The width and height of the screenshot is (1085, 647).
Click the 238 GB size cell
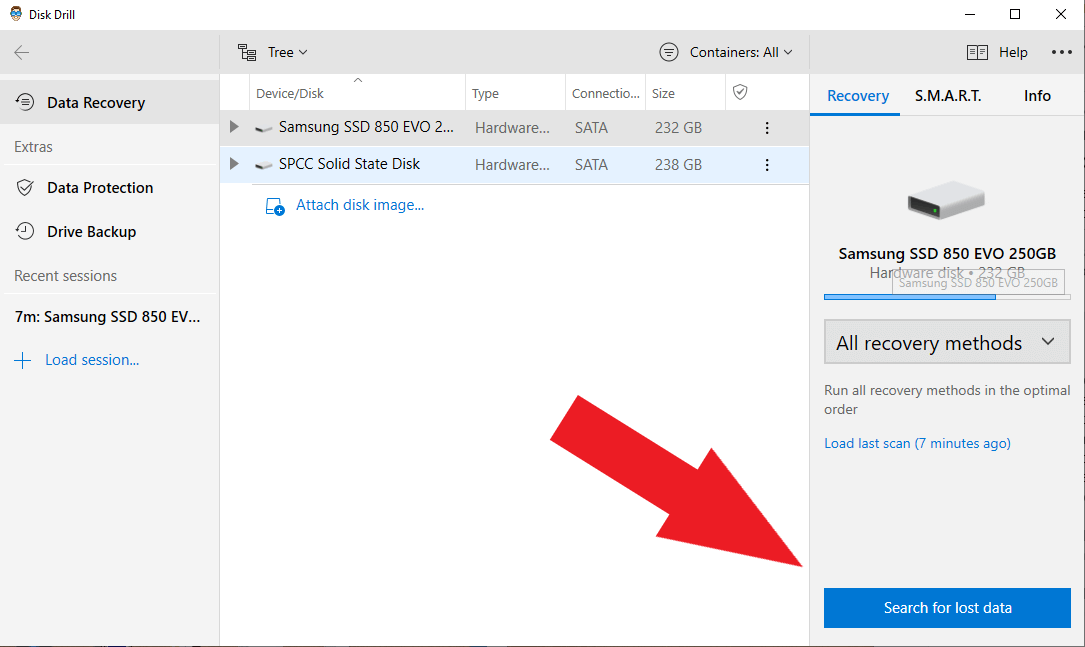(678, 165)
